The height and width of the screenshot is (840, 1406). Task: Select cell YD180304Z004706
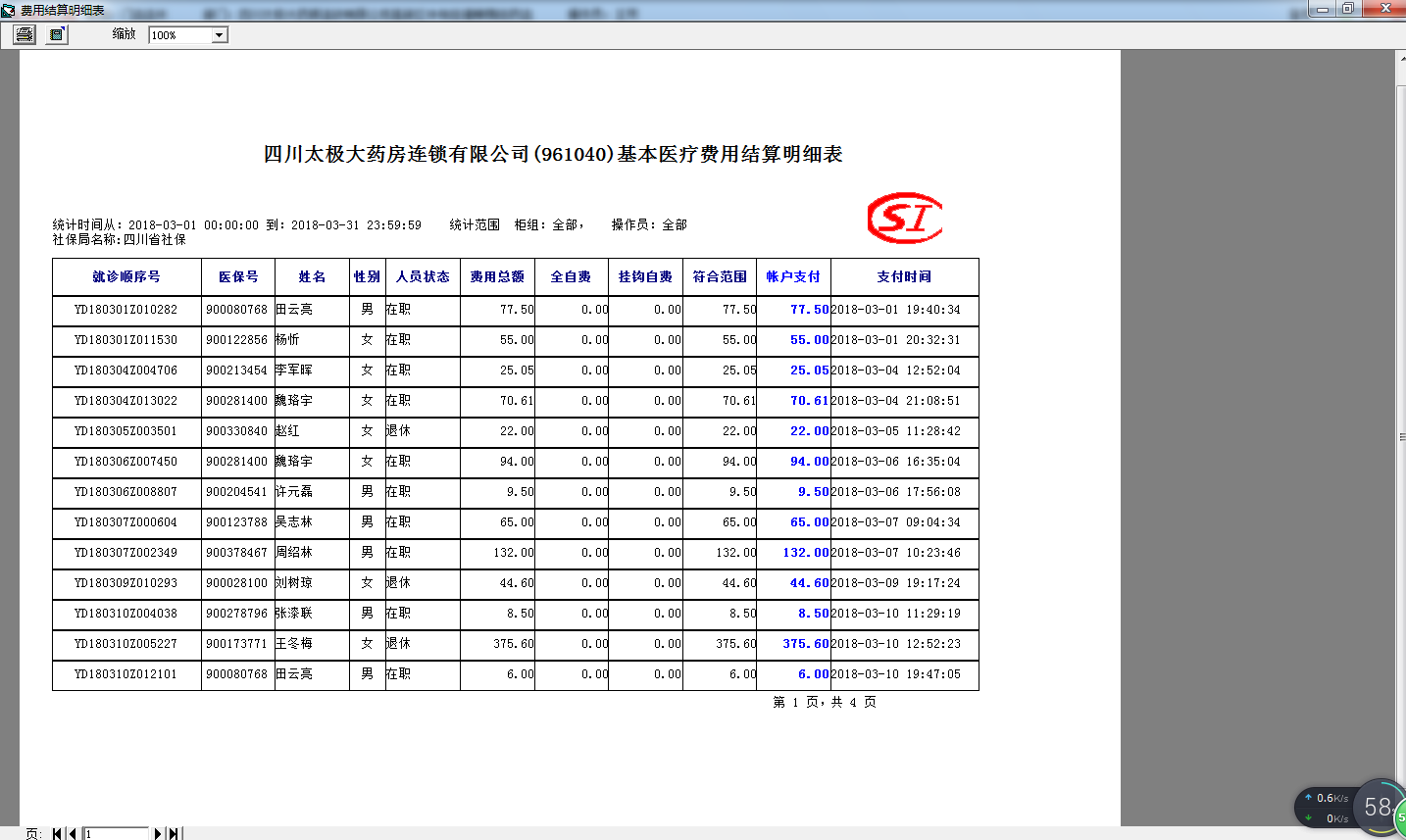[x=126, y=371]
